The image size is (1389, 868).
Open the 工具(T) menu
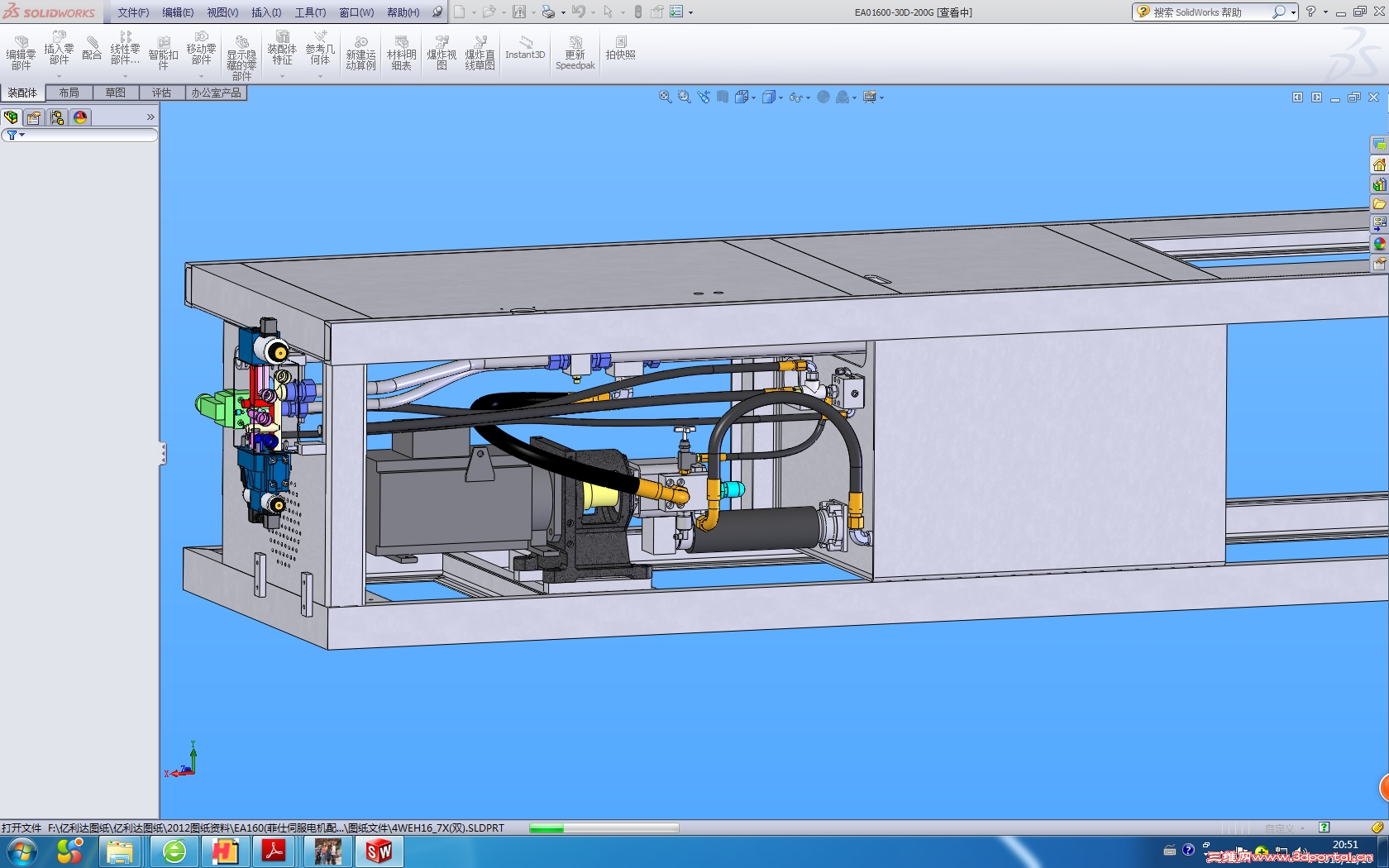coord(310,12)
